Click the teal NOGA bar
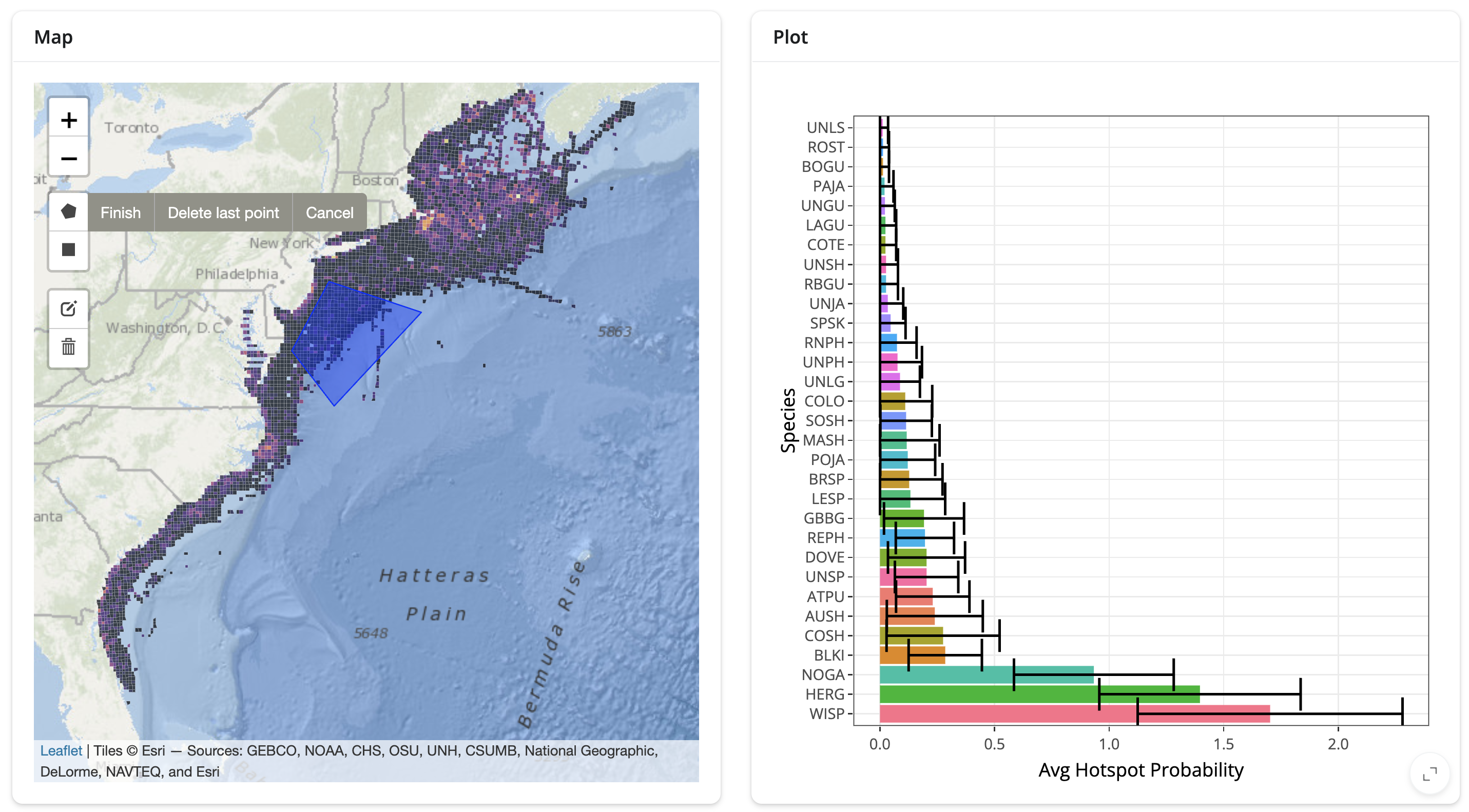This screenshot has height=812, width=1469. tap(987, 674)
